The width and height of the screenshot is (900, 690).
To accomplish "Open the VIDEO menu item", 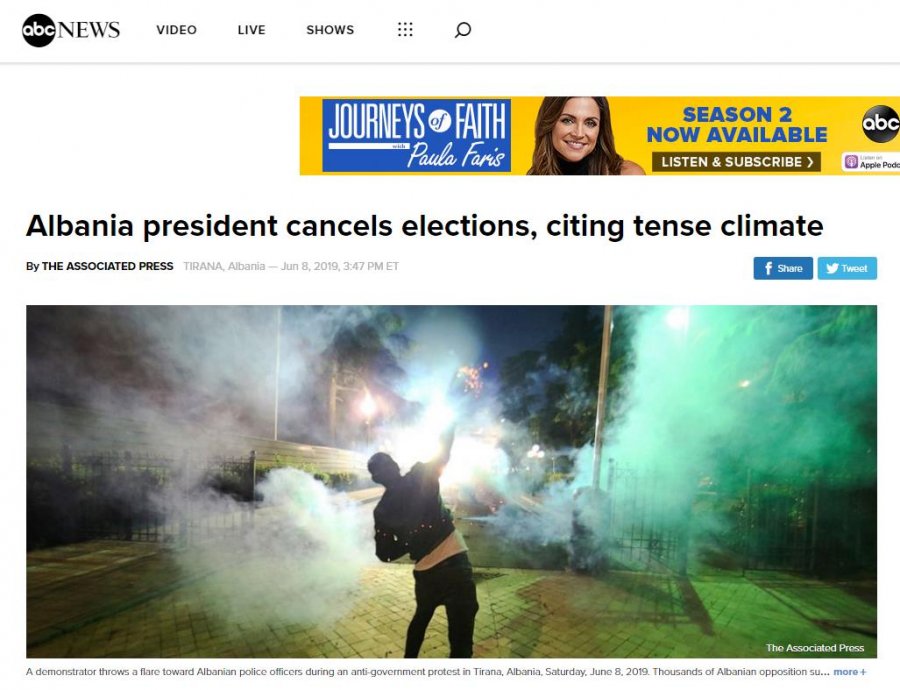I will point(176,30).
